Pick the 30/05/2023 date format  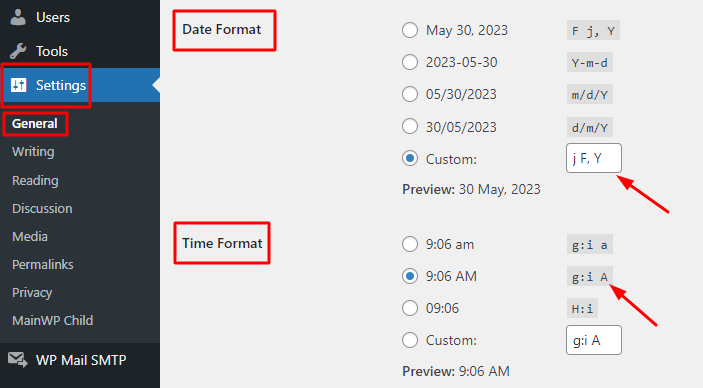(410, 126)
